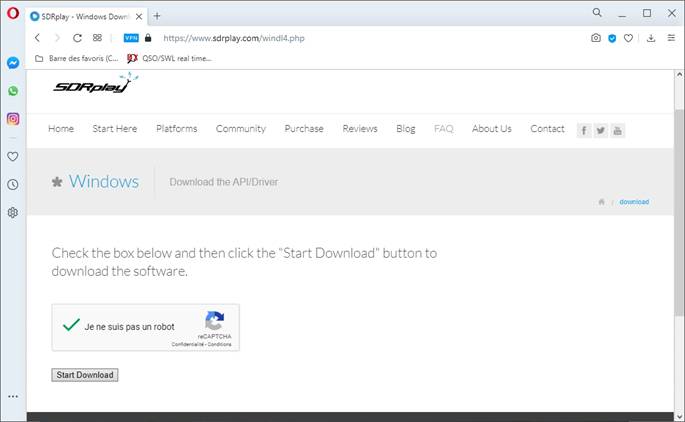
Task: Open sidebar settings gear
Action: tap(13, 212)
